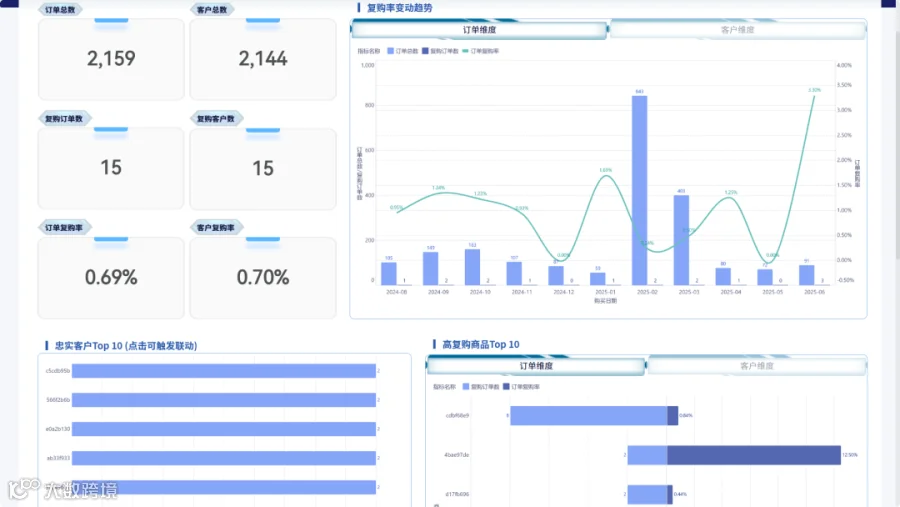Toggle 订单复购率 line legend in trend chart
Image resolution: width=900 pixels, height=507 pixels.
pyautogui.click(x=480, y=51)
